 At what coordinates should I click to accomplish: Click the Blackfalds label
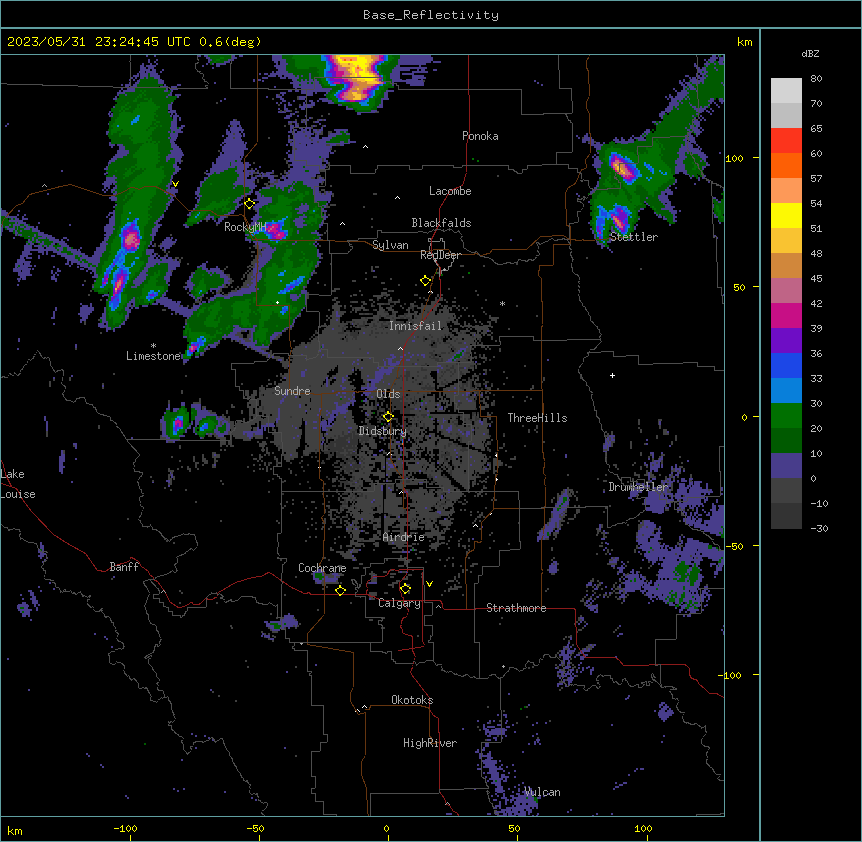tap(441, 223)
